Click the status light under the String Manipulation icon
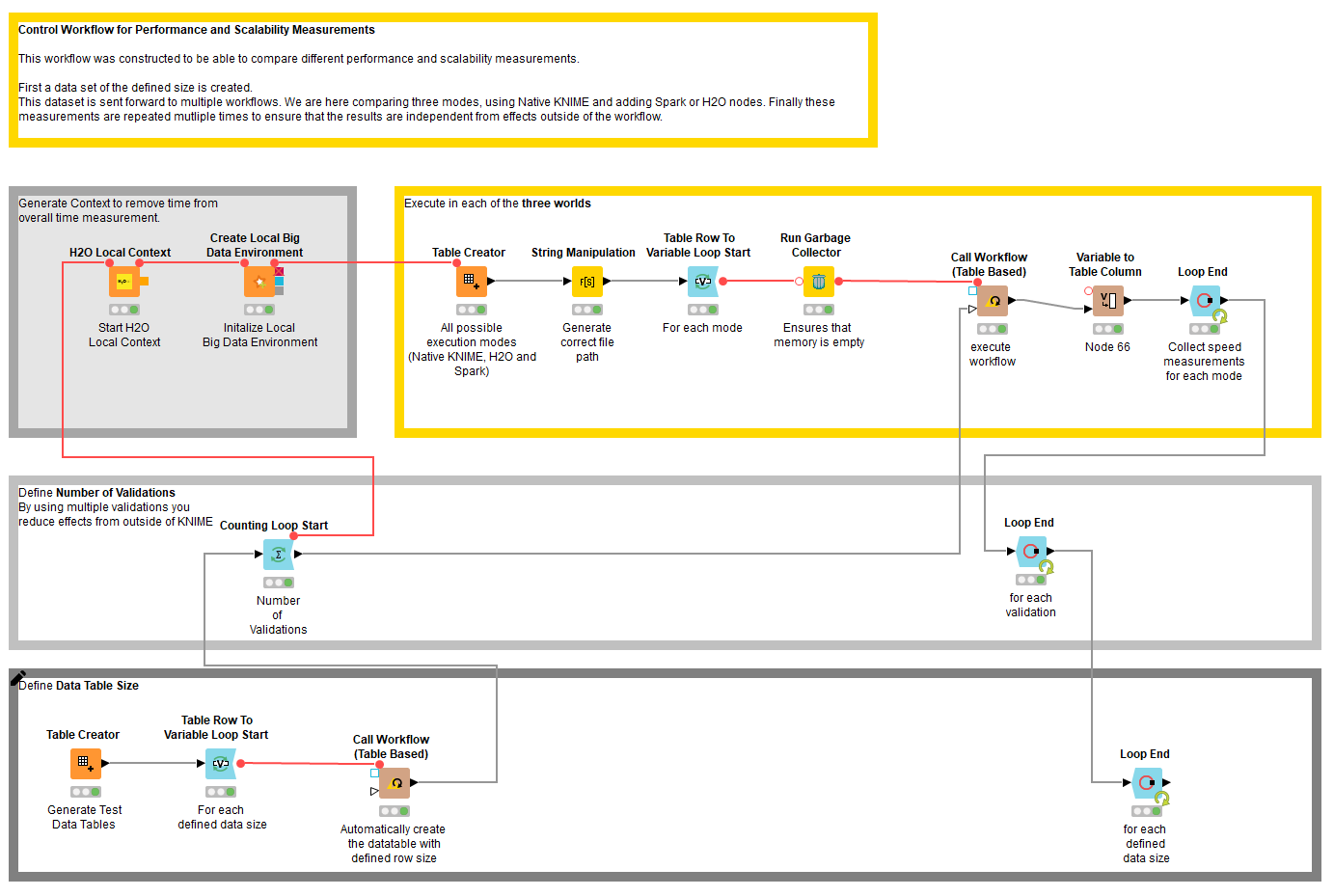1334x896 pixels. pyautogui.click(x=587, y=310)
